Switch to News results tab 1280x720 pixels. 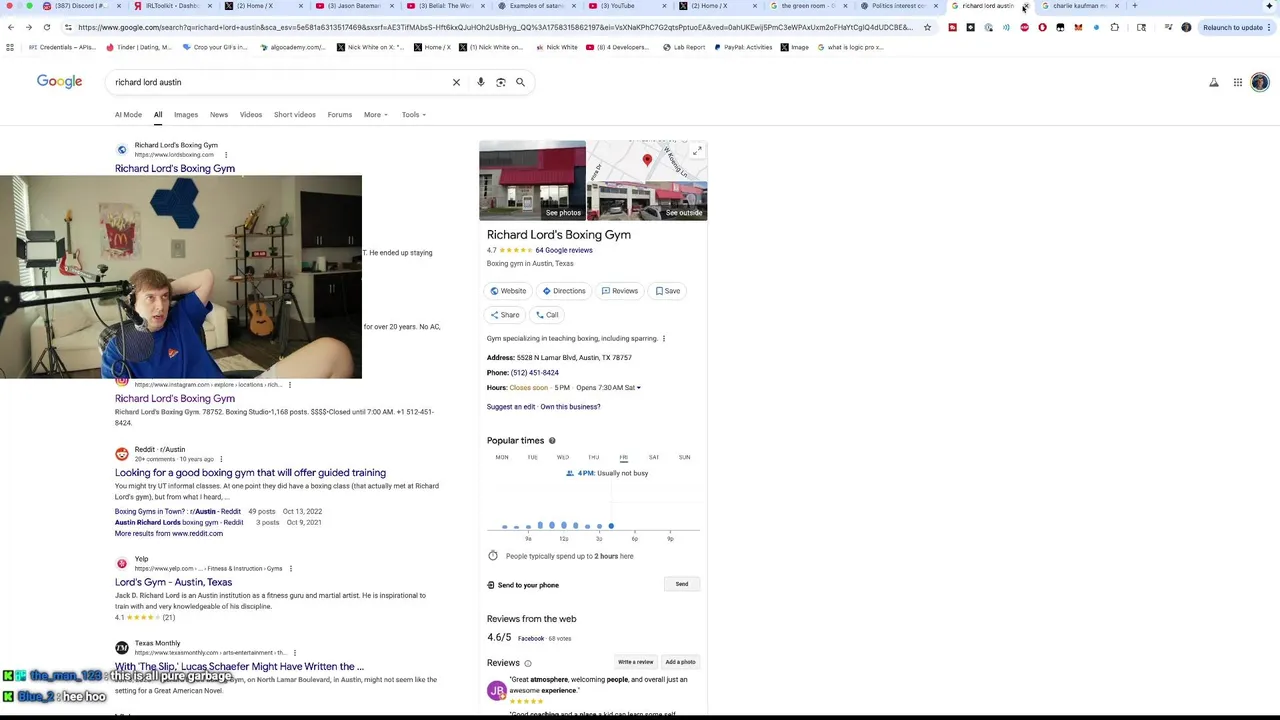pyautogui.click(x=219, y=115)
